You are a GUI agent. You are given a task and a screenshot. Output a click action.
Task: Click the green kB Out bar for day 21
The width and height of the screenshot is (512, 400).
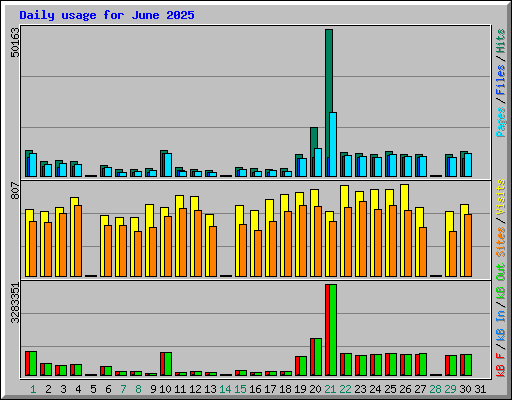(x=333, y=330)
